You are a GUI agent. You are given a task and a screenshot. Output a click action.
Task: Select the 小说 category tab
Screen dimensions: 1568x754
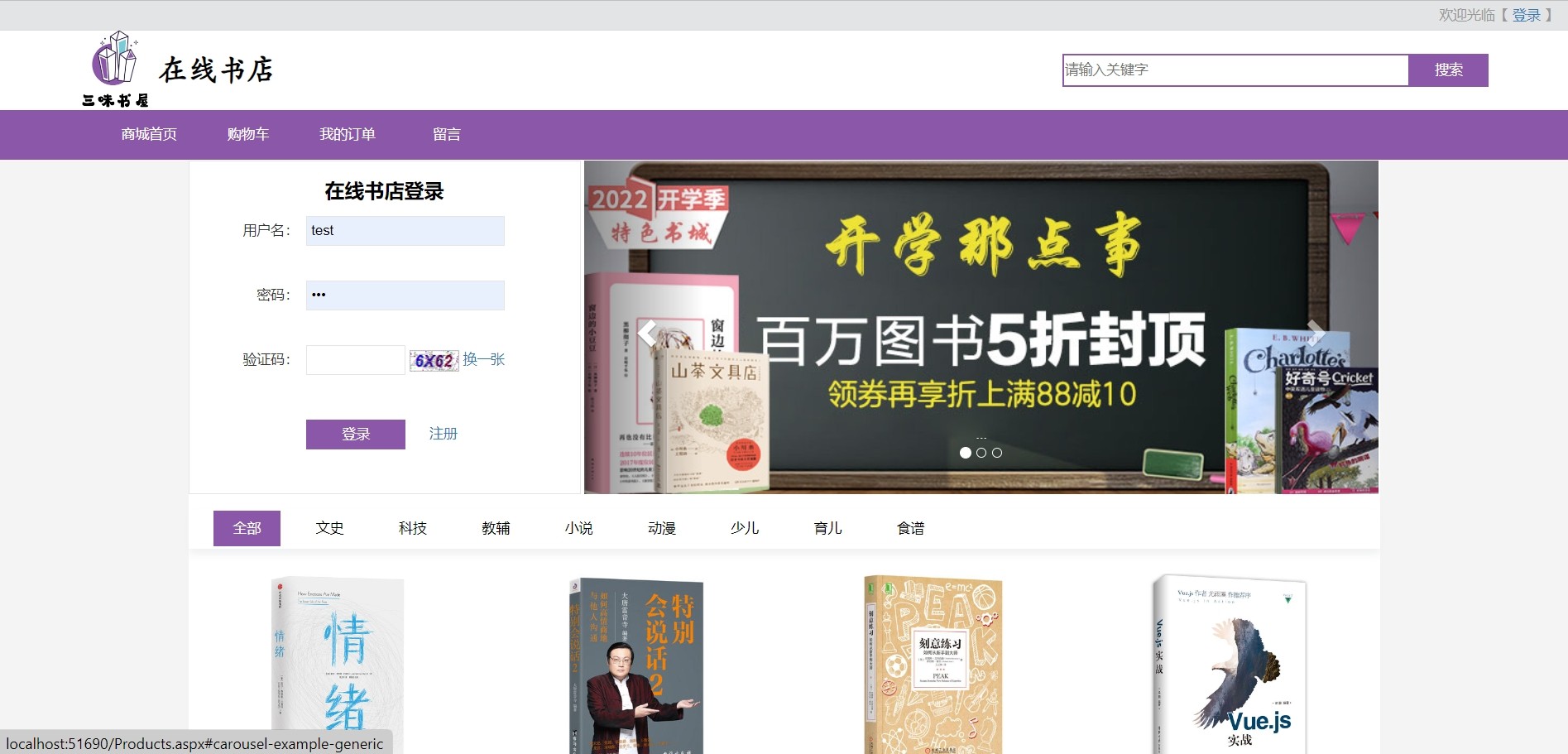pos(578,528)
